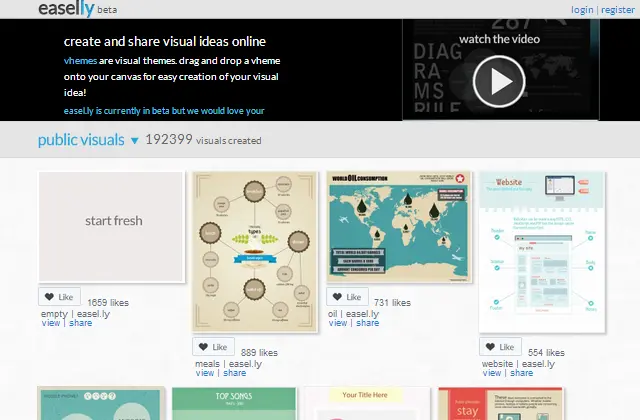Viewport: 640px width, 420px height.
Task: Like the empty start fresh visual
Action: tap(59, 297)
